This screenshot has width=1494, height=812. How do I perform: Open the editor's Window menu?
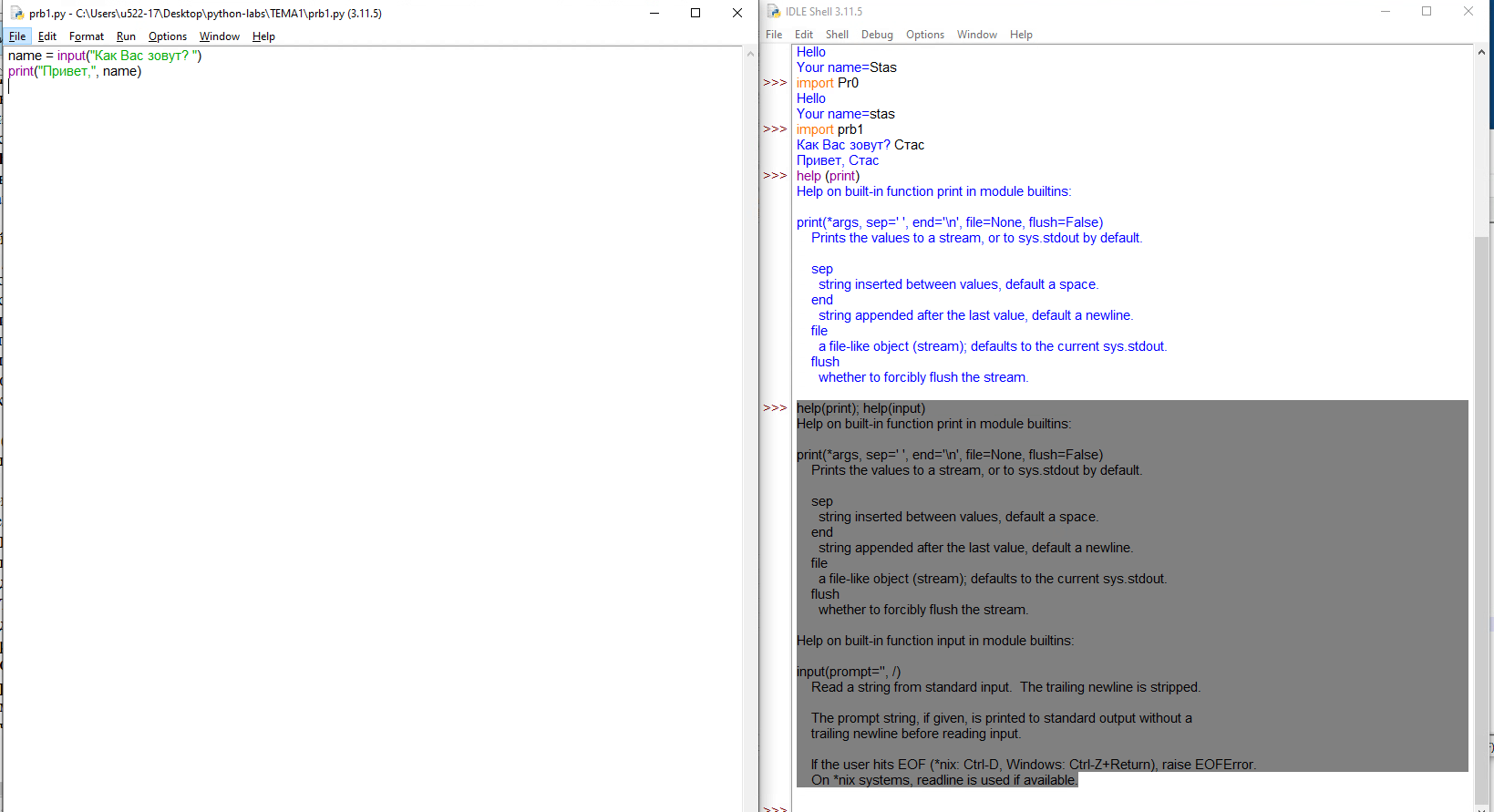[220, 36]
